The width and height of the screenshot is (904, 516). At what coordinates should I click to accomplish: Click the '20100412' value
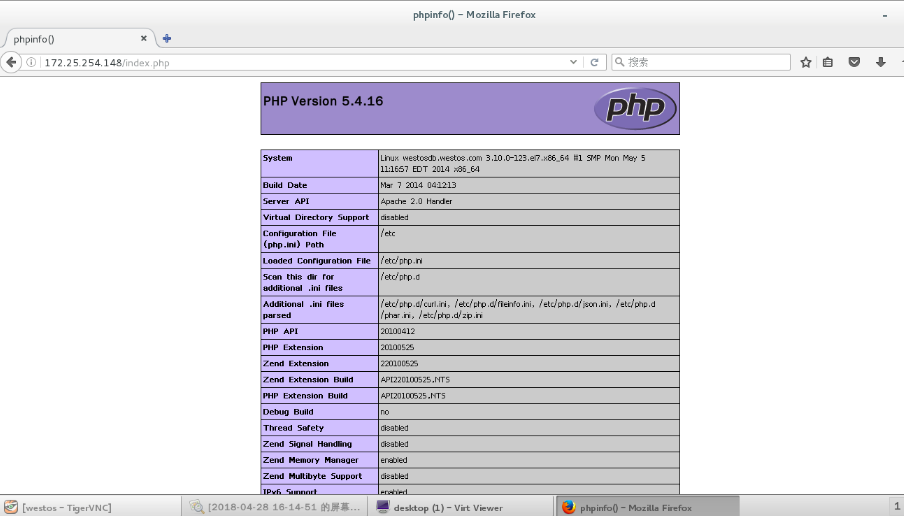(397, 332)
